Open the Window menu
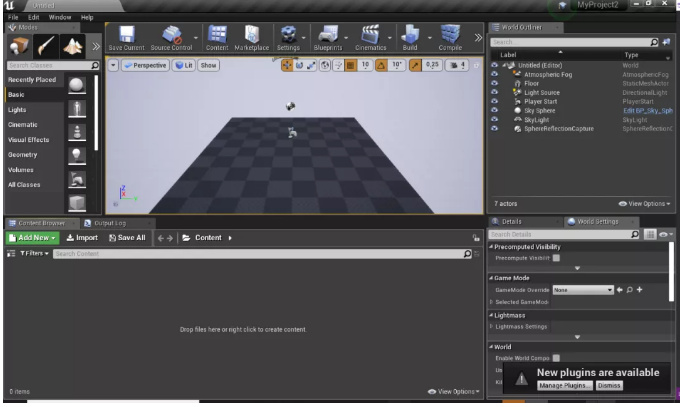 (60, 17)
